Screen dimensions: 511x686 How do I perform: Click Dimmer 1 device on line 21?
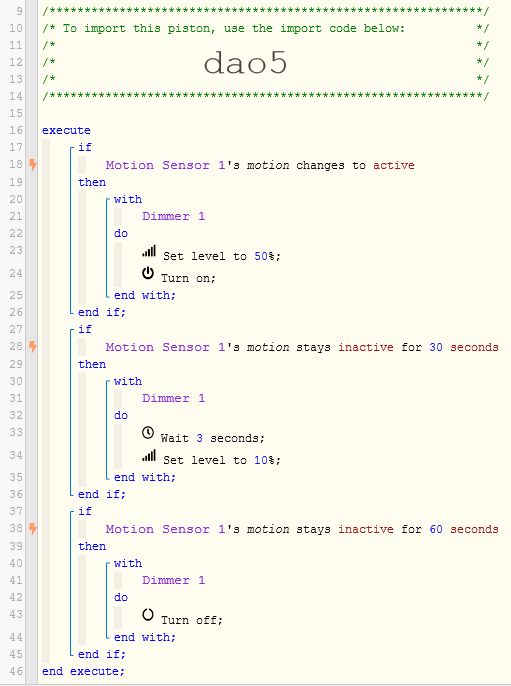click(x=174, y=216)
